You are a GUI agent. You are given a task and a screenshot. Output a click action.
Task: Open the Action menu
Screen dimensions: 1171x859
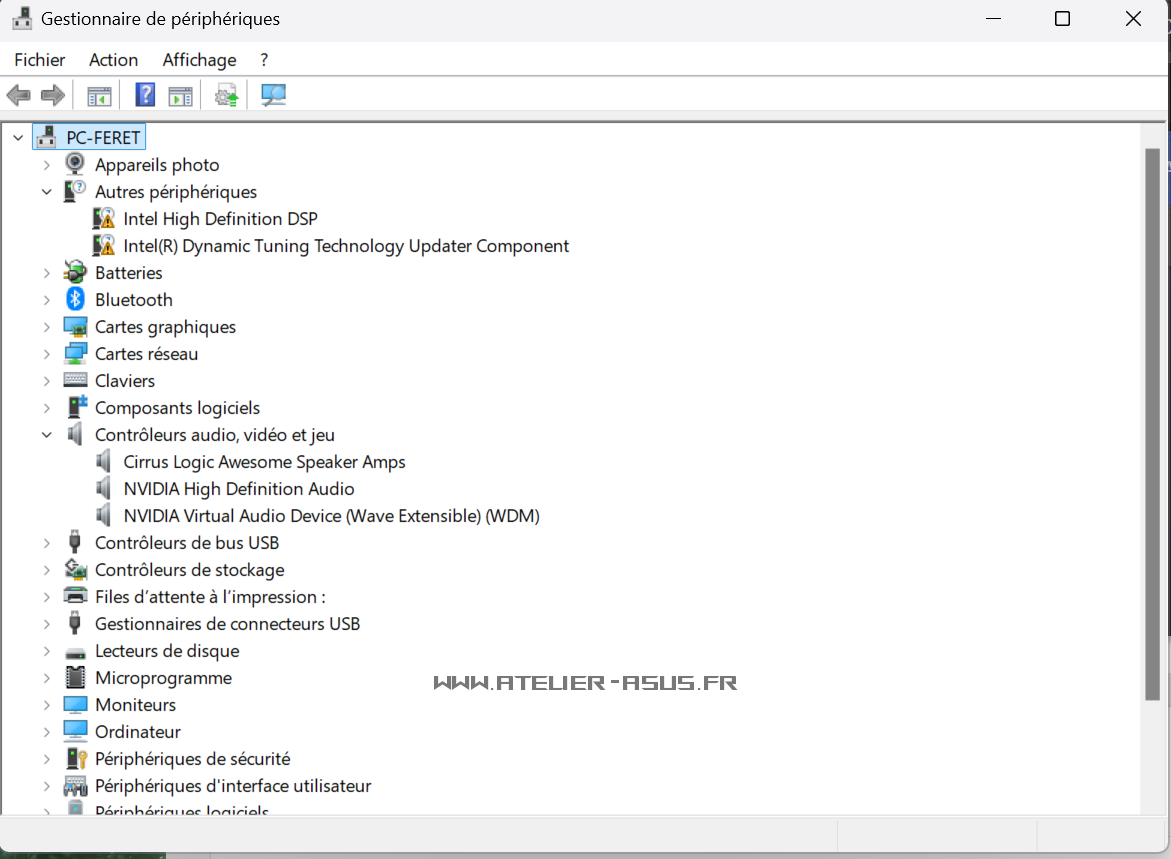pos(113,60)
